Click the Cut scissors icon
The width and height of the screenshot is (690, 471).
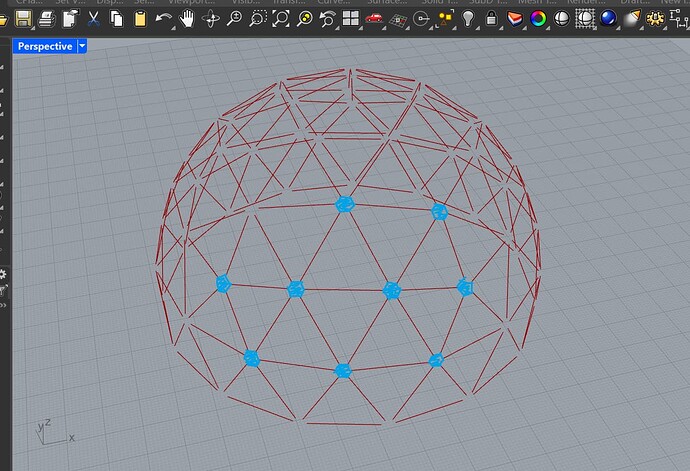point(93,19)
